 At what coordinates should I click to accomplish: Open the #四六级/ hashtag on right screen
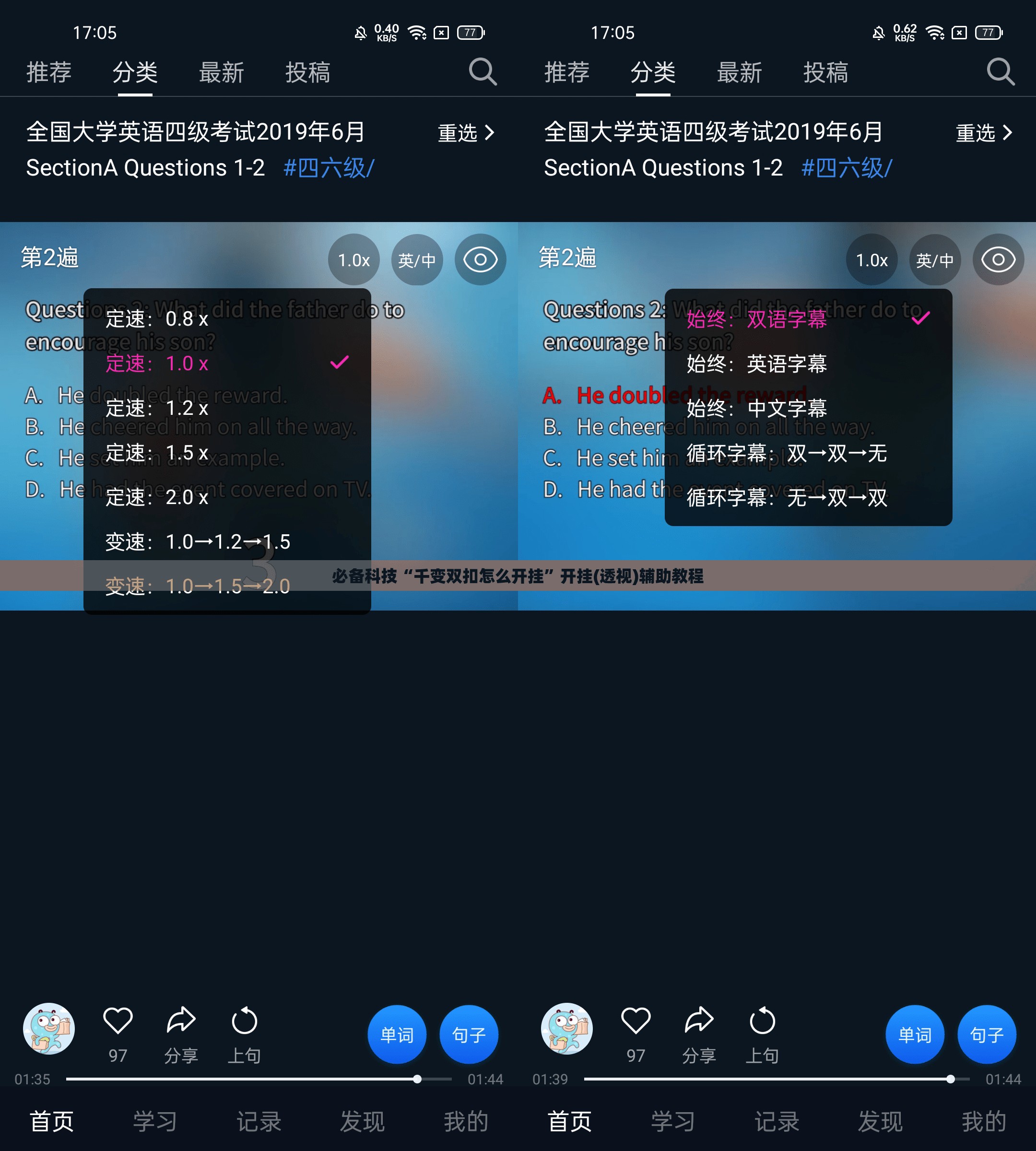pyautogui.click(x=847, y=168)
